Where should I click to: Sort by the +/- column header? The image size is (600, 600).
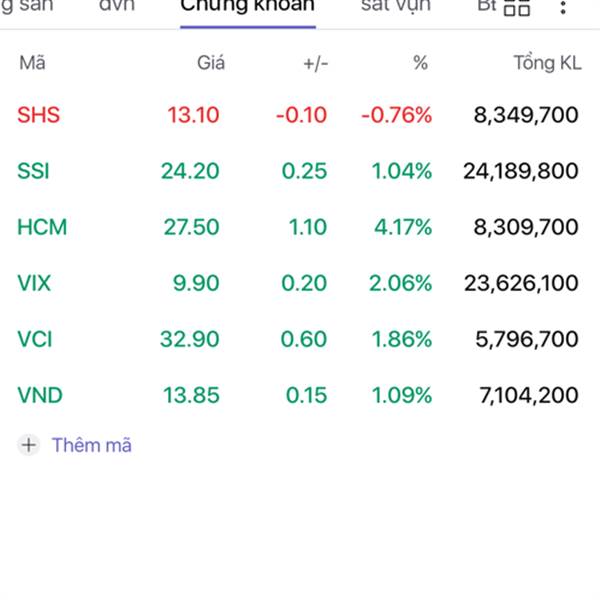tap(316, 64)
